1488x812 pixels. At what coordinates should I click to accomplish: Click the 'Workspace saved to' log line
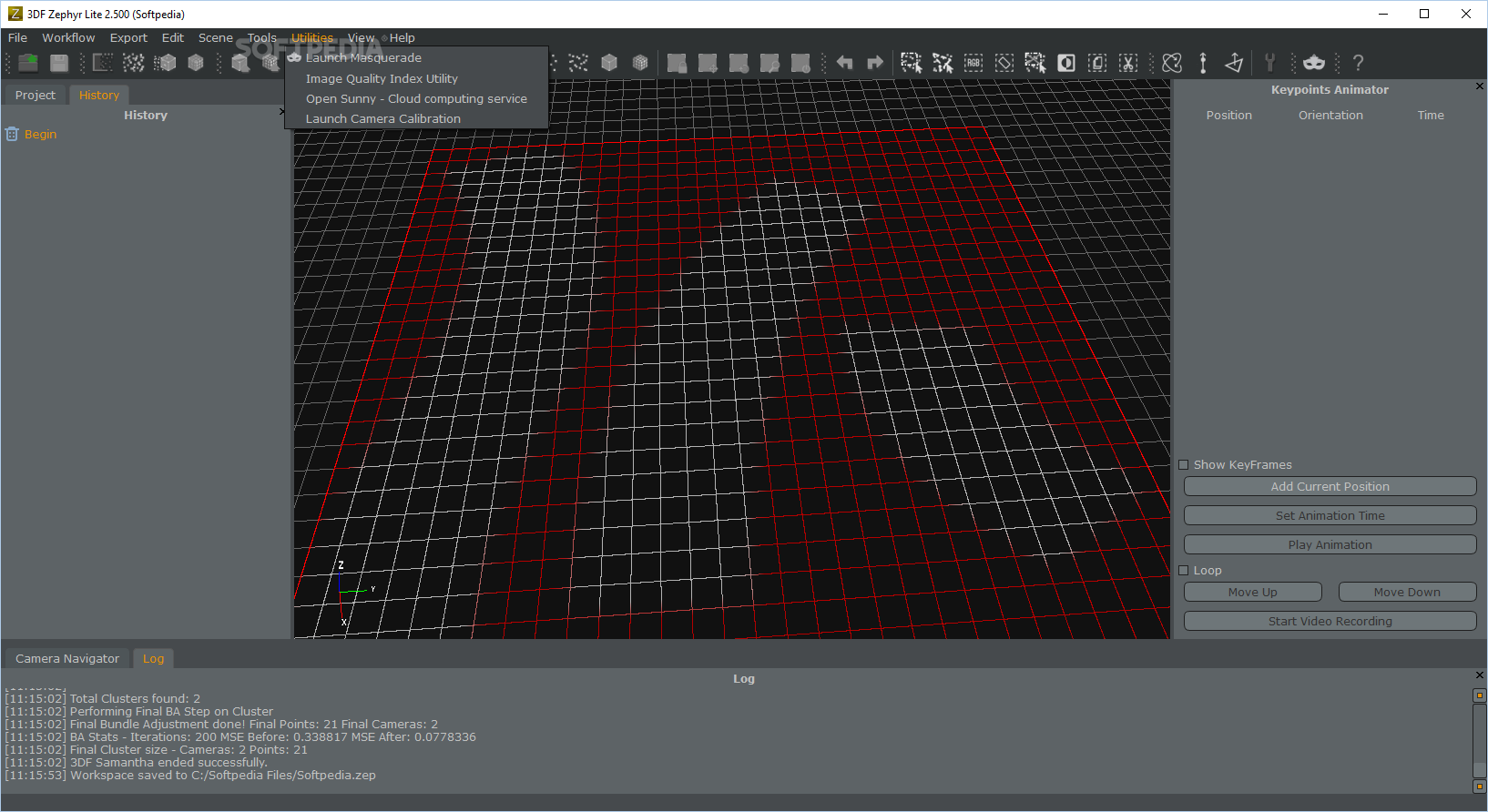coord(190,776)
